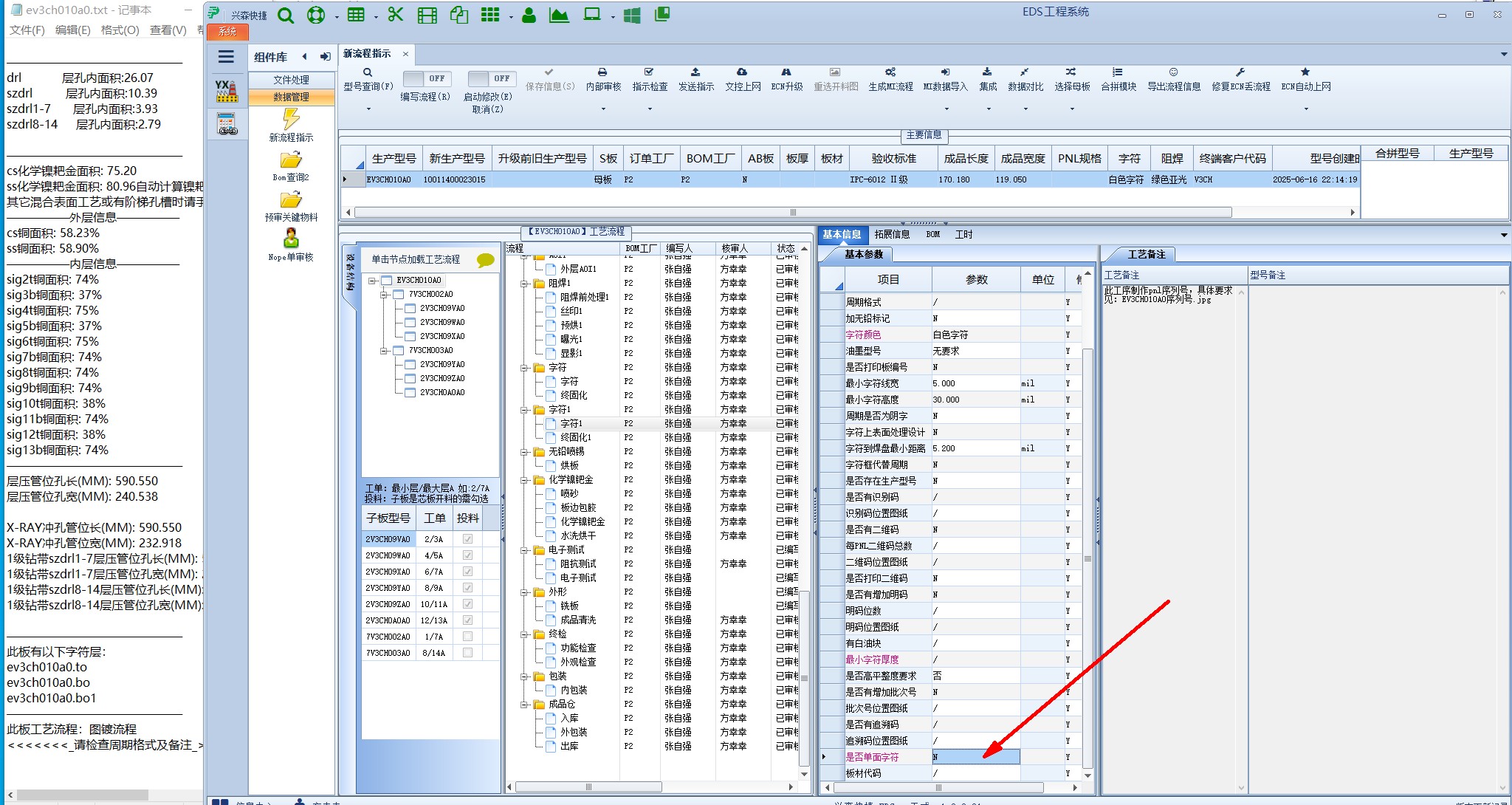The height and width of the screenshot is (805, 1512).
Task: Collapse the 7V3CH002A0 tree node
Action: pyautogui.click(x=385, y=295)
